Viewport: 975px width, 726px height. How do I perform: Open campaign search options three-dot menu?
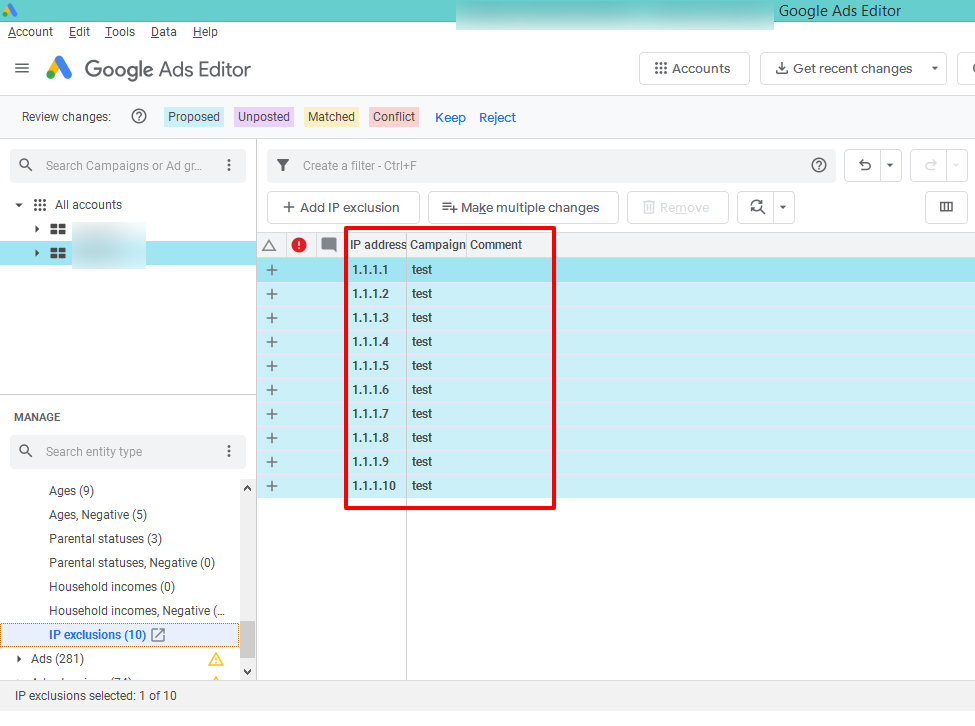click(229, 165)
